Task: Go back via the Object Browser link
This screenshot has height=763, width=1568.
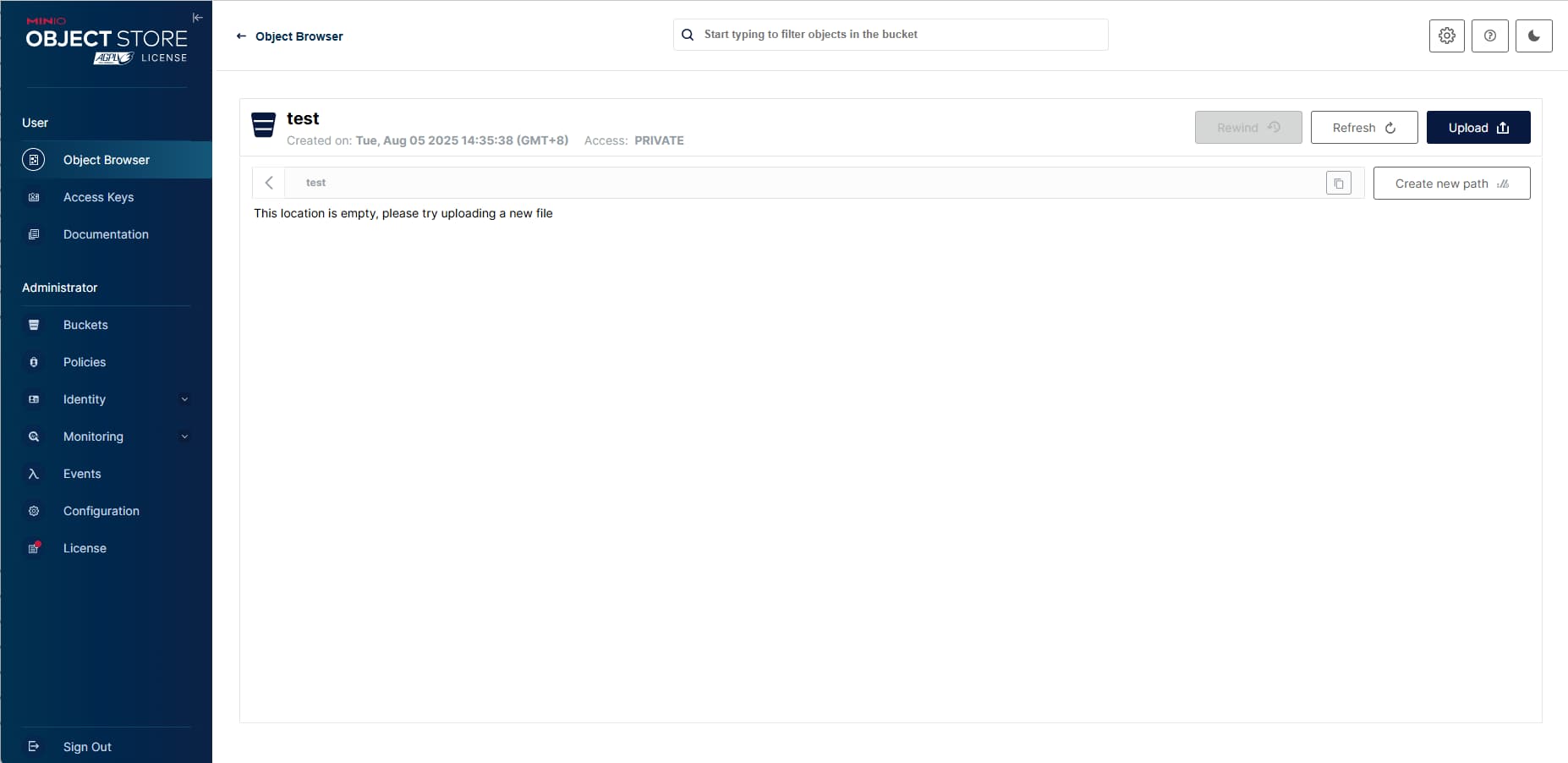Action: (299, 36)
